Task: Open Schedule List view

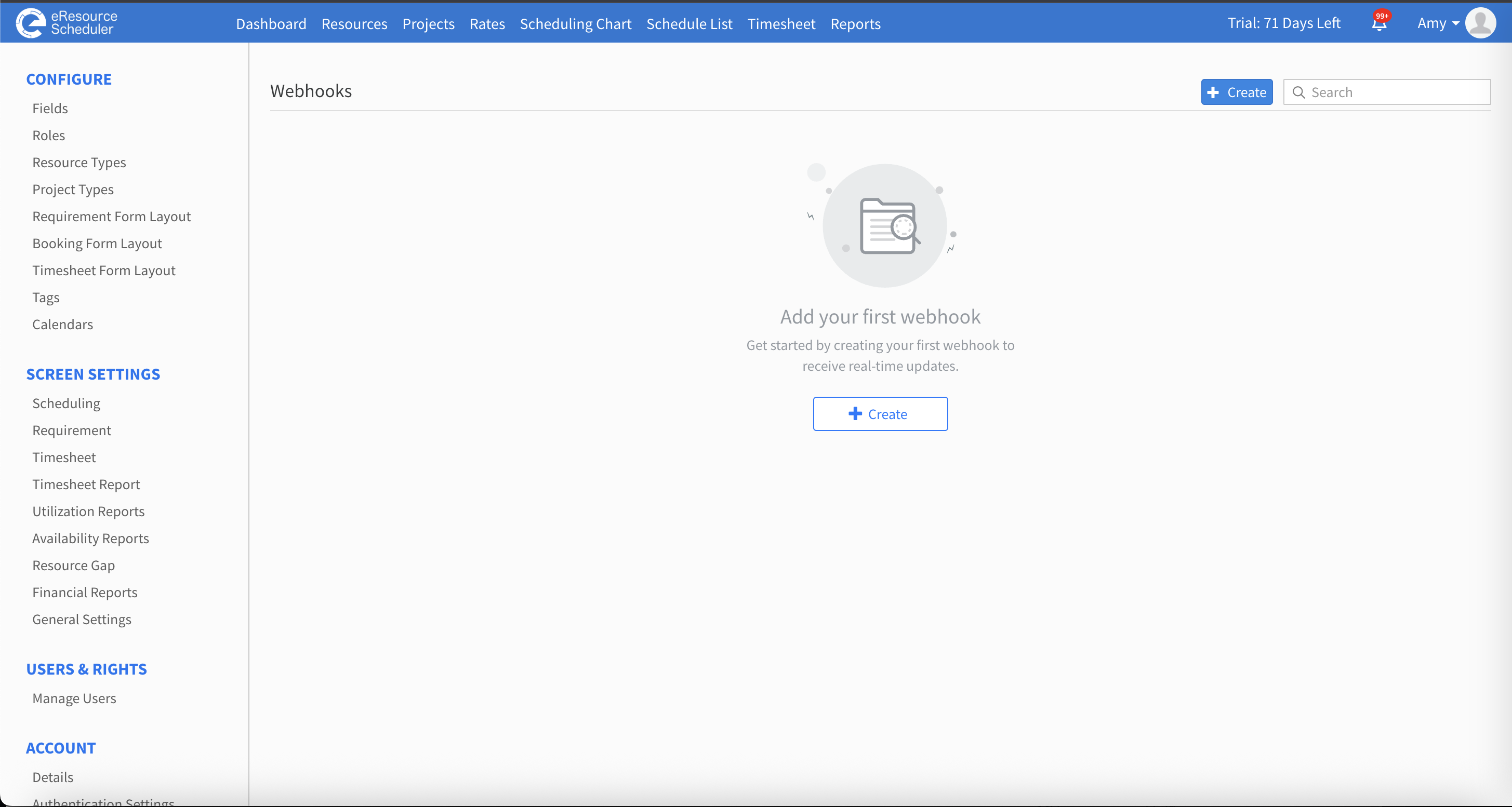Action: (689, 23)
